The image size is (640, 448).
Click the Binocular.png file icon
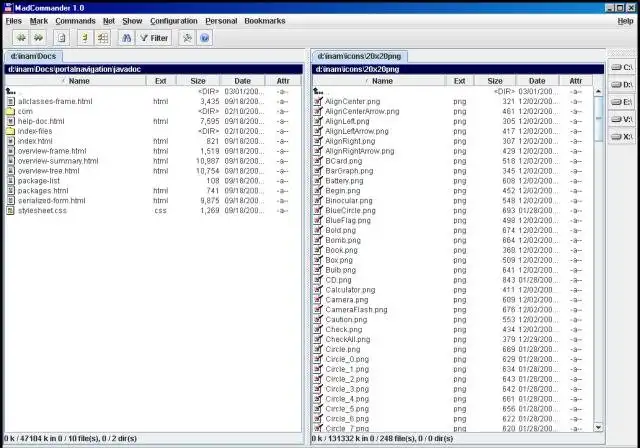click(x=318, y=201)
